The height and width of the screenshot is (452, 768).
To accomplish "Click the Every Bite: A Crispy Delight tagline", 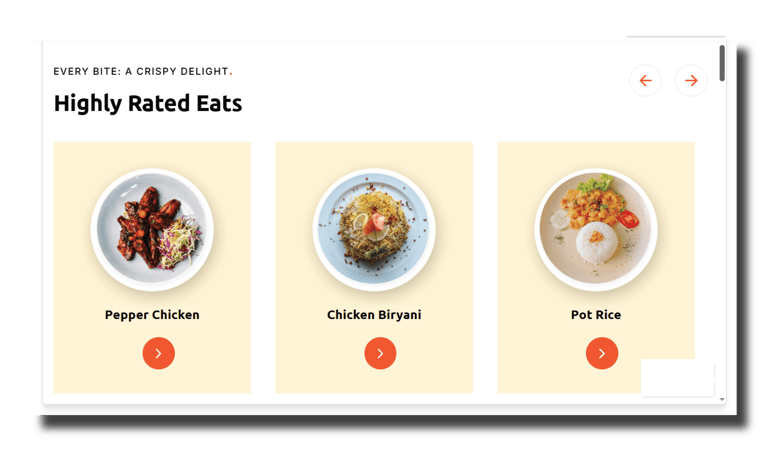I will click(x=143, y=71).
